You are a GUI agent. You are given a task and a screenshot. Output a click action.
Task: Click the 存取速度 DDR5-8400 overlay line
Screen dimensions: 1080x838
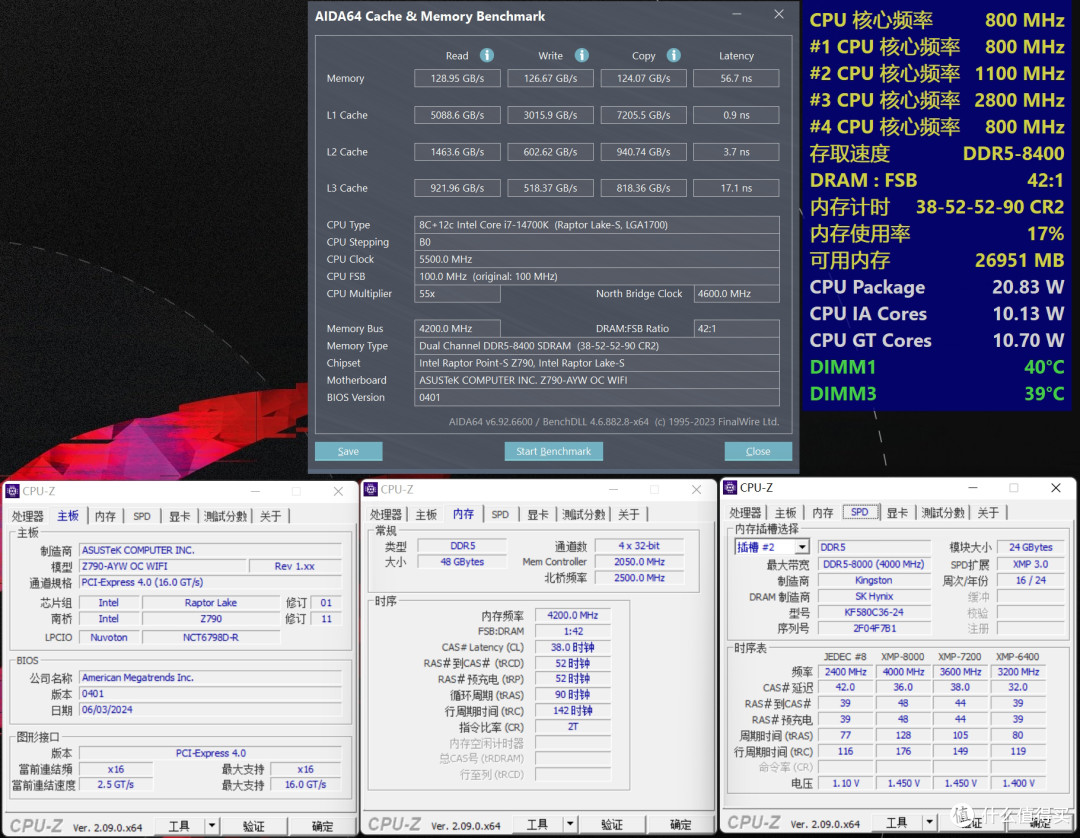click(x=937, y=154)
